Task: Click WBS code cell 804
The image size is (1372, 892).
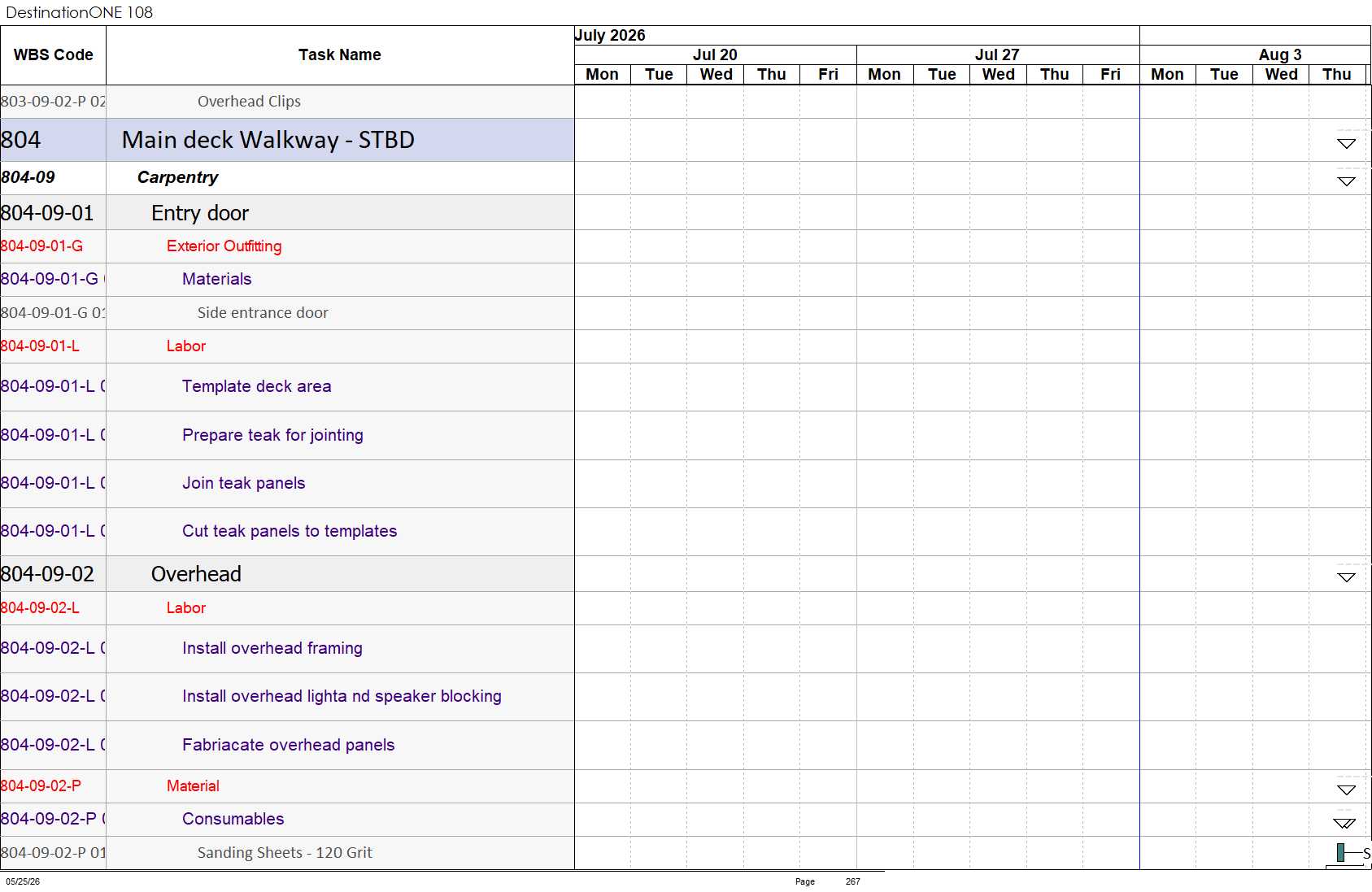Action: click(54, 140)
